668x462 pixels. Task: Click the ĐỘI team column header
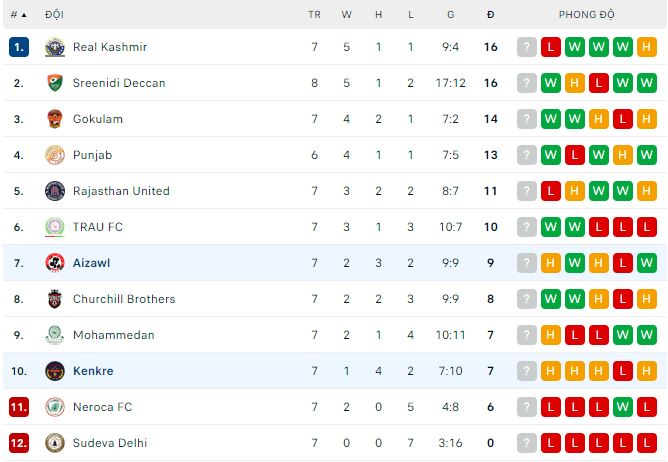click(54, 15)
